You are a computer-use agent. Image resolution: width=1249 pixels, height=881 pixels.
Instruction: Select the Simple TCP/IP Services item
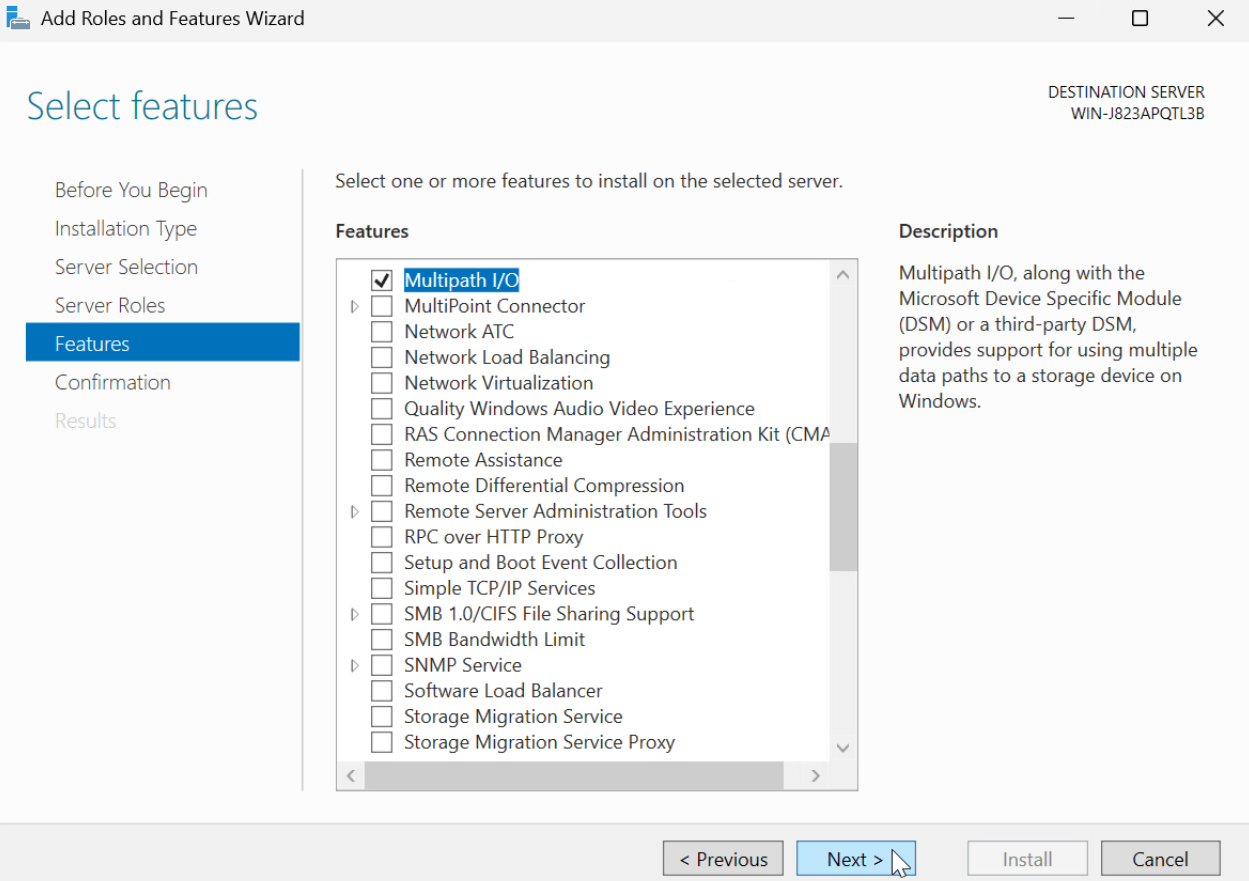499,589
